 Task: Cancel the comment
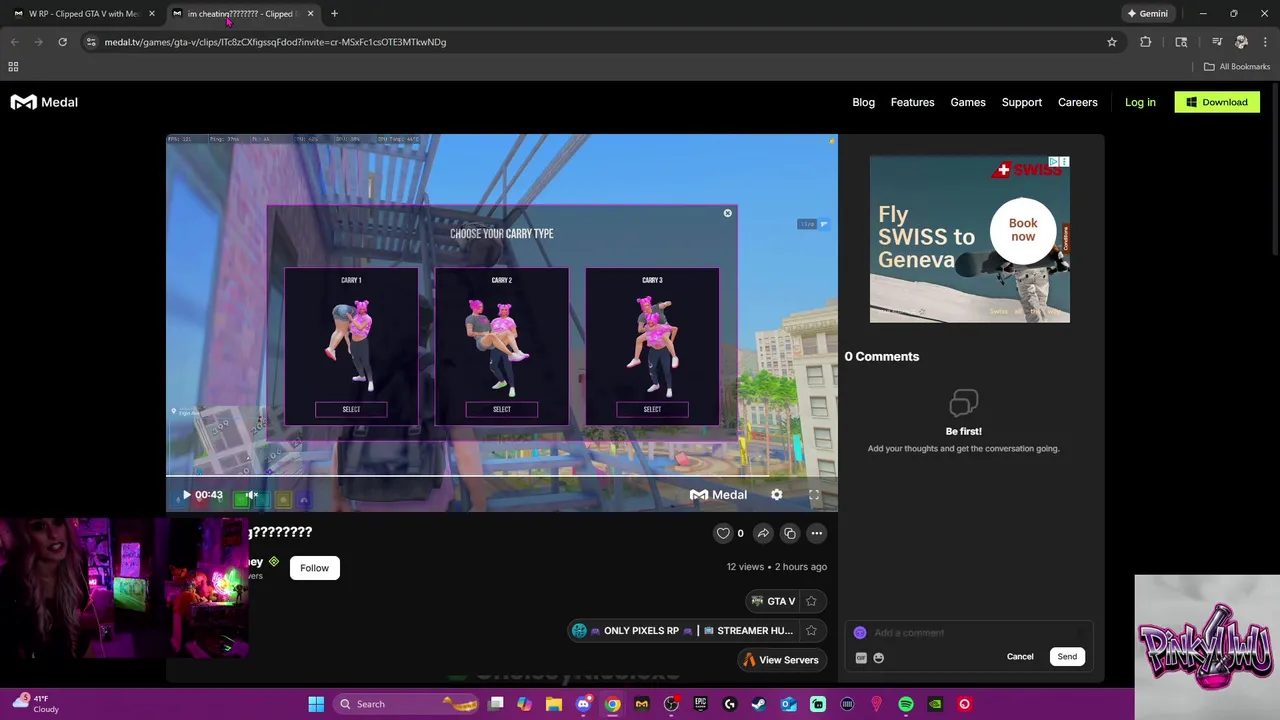coord(1020,657)
